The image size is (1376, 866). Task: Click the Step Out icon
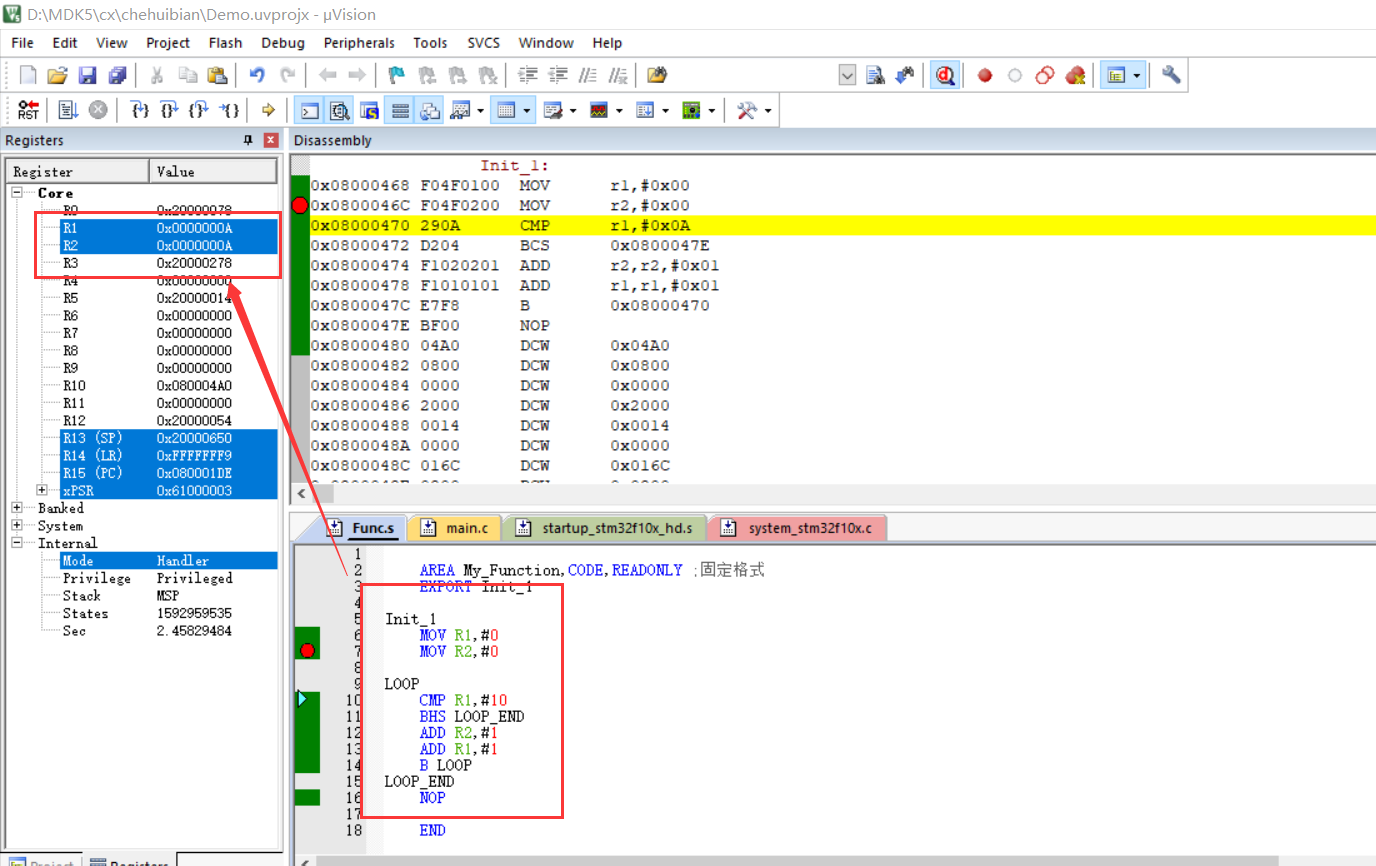200,110
